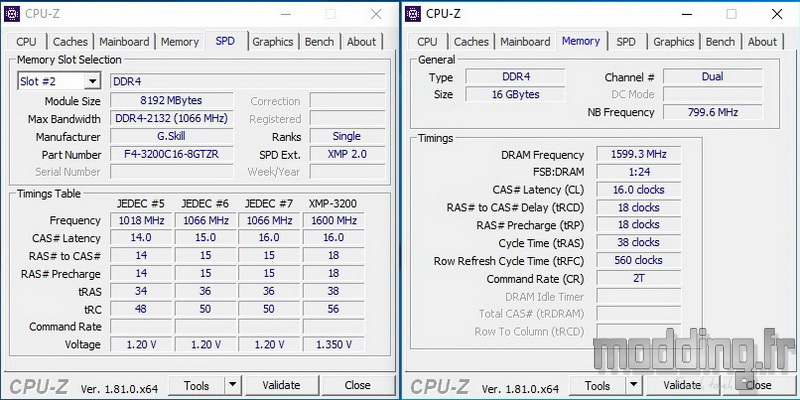Click the Module Size field 8192 MBytes
The image size is (800, 400).
[171, 101]
